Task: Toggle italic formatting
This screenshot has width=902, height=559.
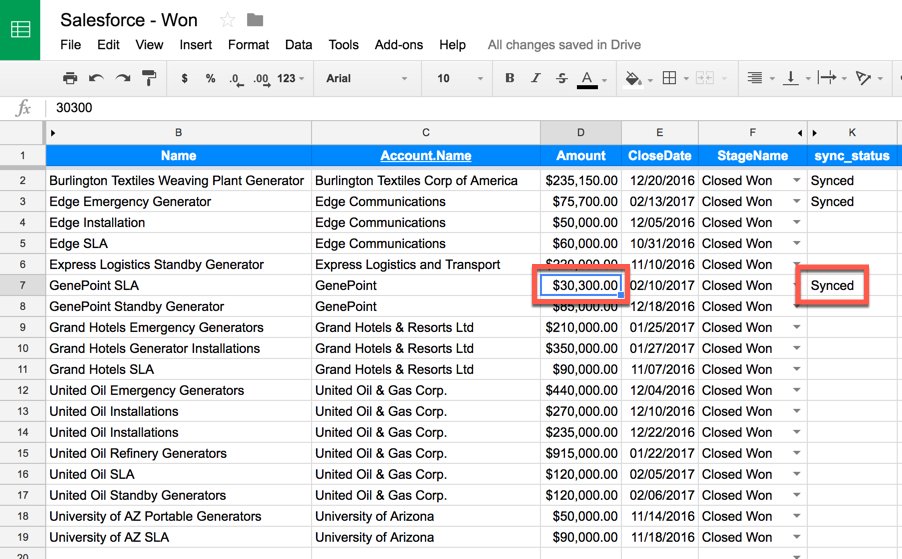Action: (536, 78)
